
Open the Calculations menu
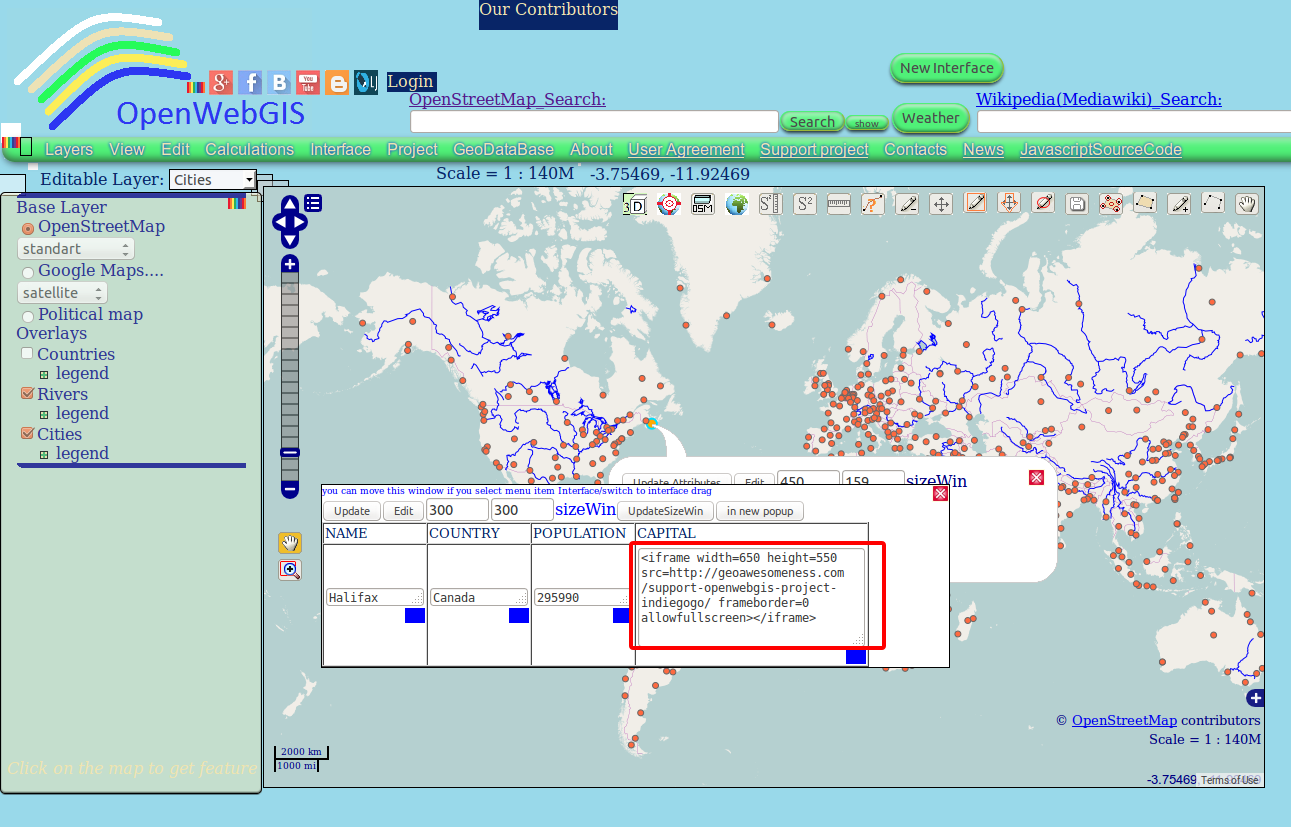coord(250,150)
